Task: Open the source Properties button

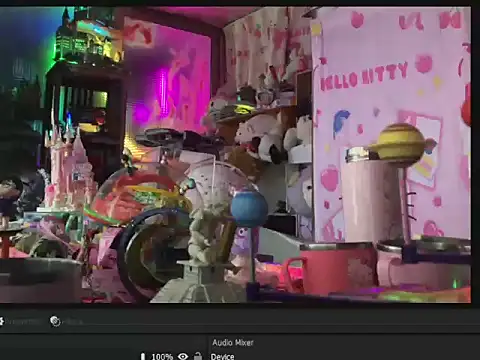Action: [19, 321]
